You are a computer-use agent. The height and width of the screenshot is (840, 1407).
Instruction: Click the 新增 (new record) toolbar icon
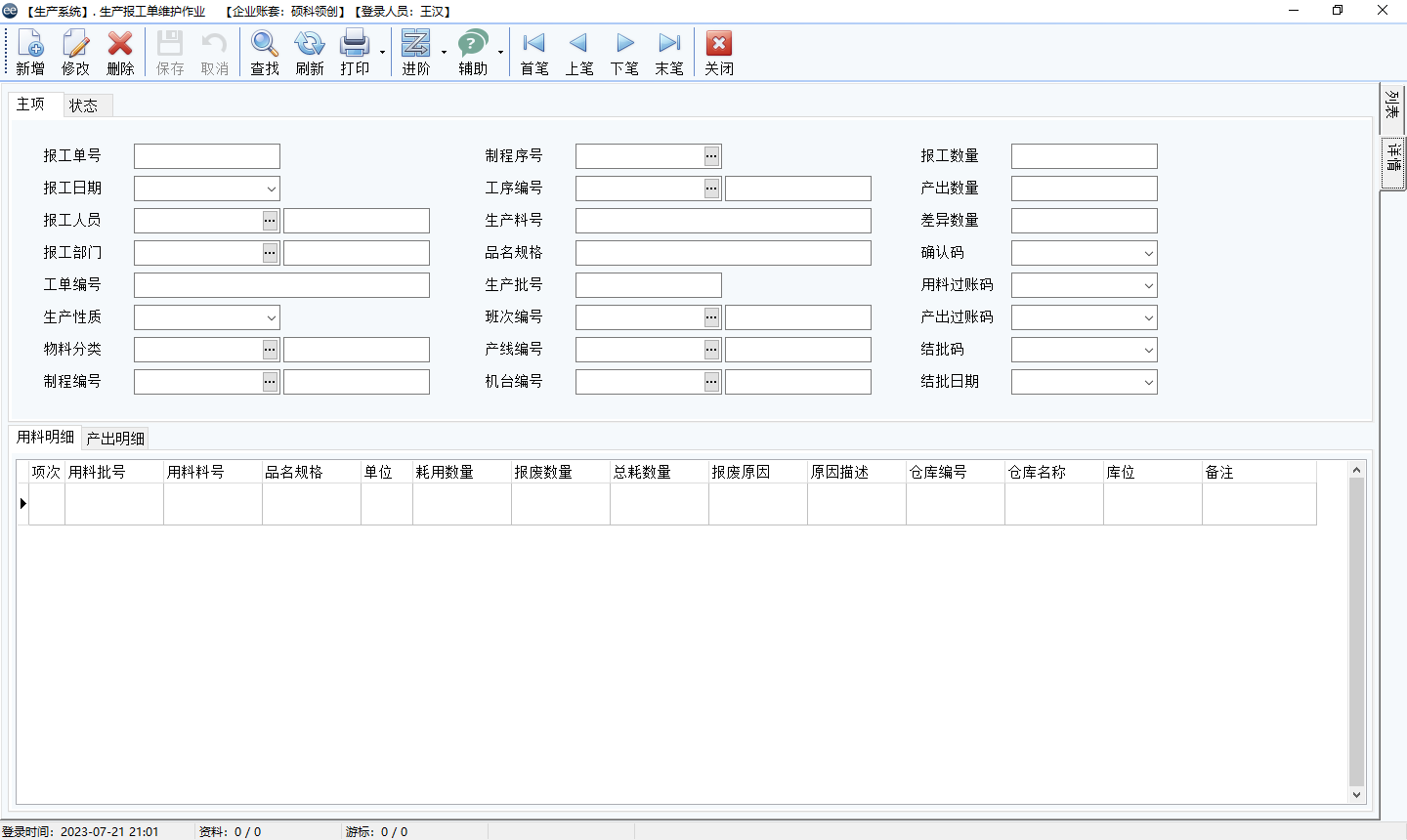tap(30, 52)
